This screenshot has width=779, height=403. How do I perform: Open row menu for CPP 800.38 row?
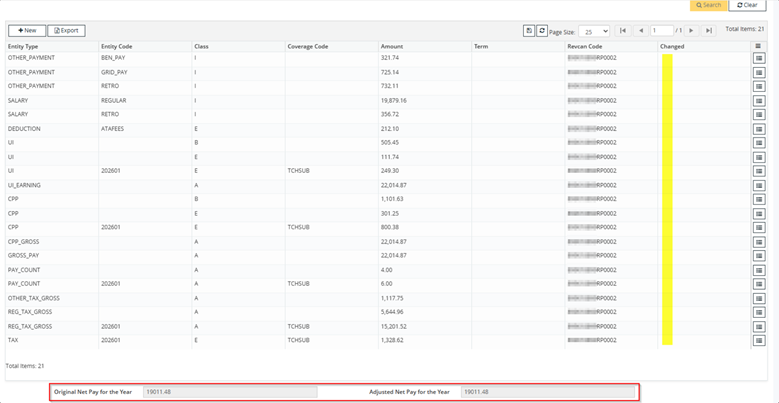[759, 228]
